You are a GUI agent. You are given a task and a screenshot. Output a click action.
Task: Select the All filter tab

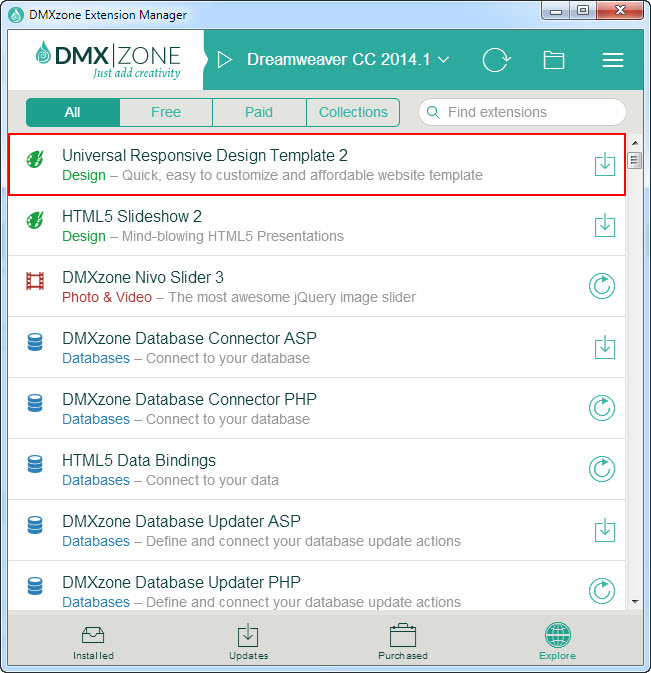(73, 112)
